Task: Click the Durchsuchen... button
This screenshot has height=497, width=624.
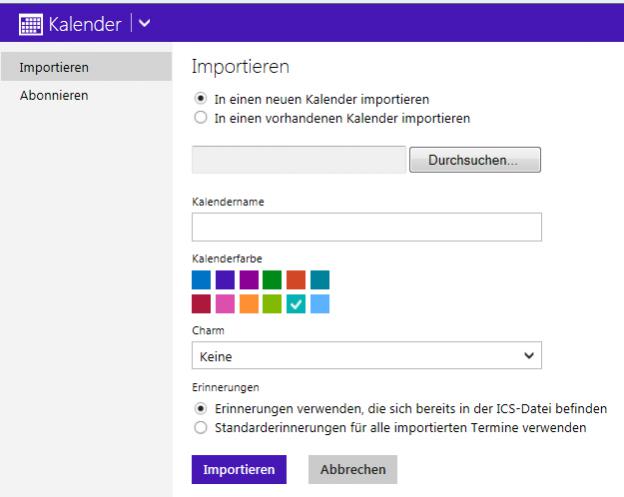Action: (475, 160)
